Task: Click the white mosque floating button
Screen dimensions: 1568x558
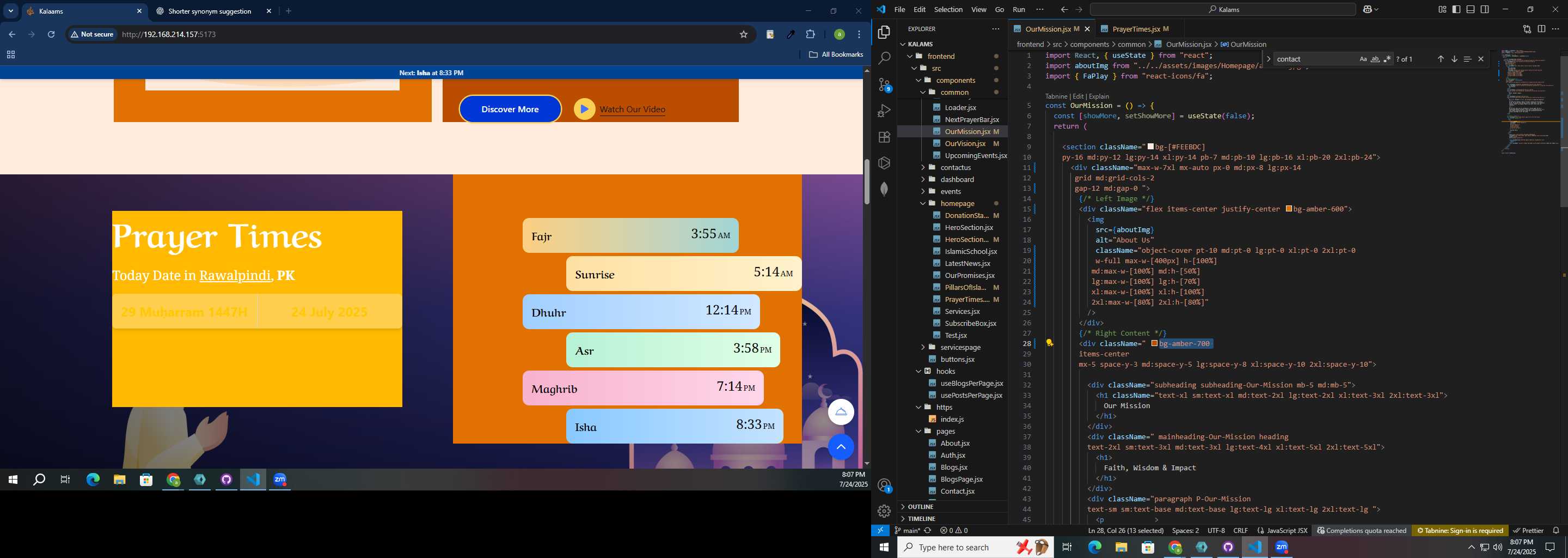Action: [841, 413]
